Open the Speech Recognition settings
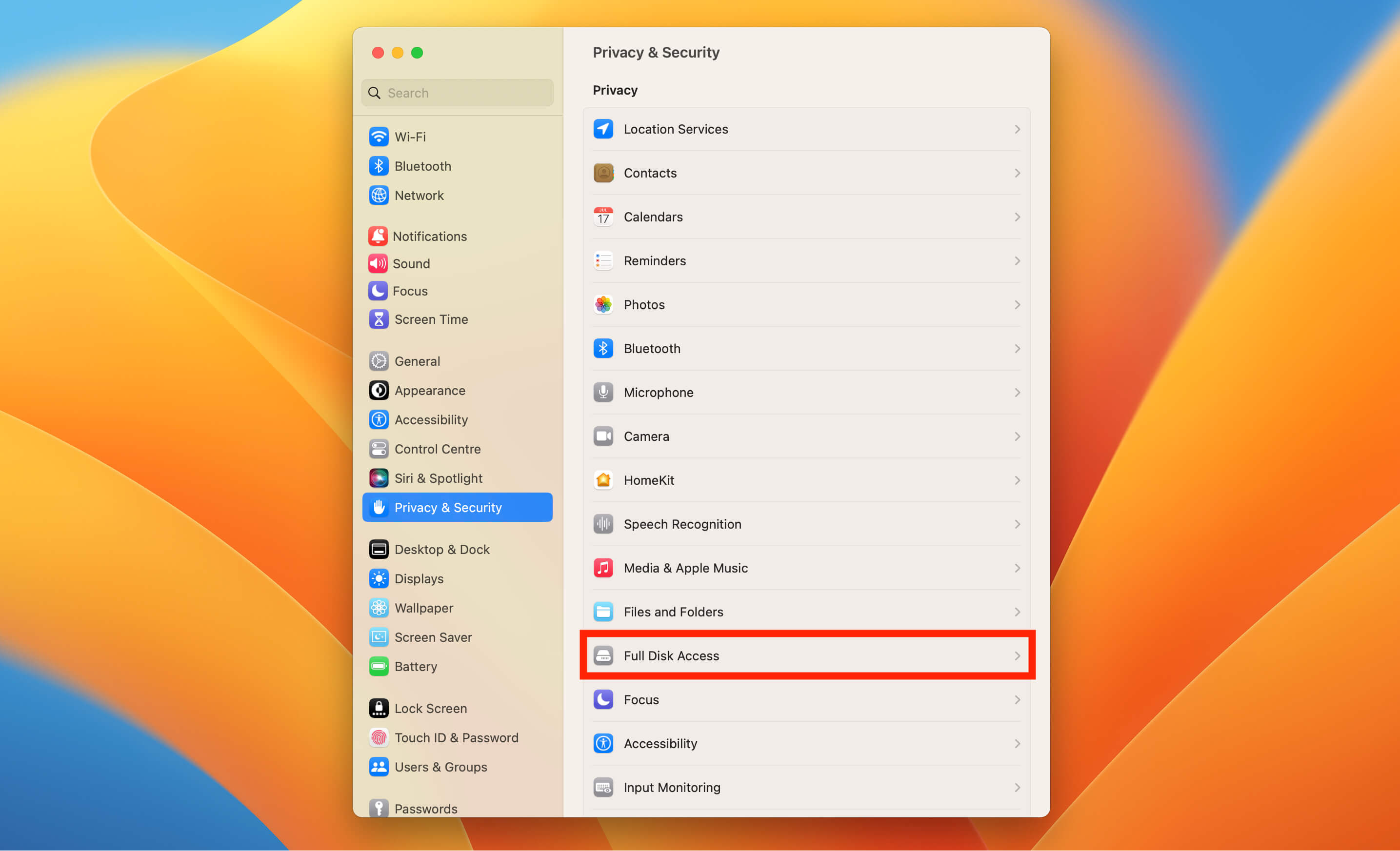The width and height of the screenshot is (1400, 851). (x=807, y=523)
